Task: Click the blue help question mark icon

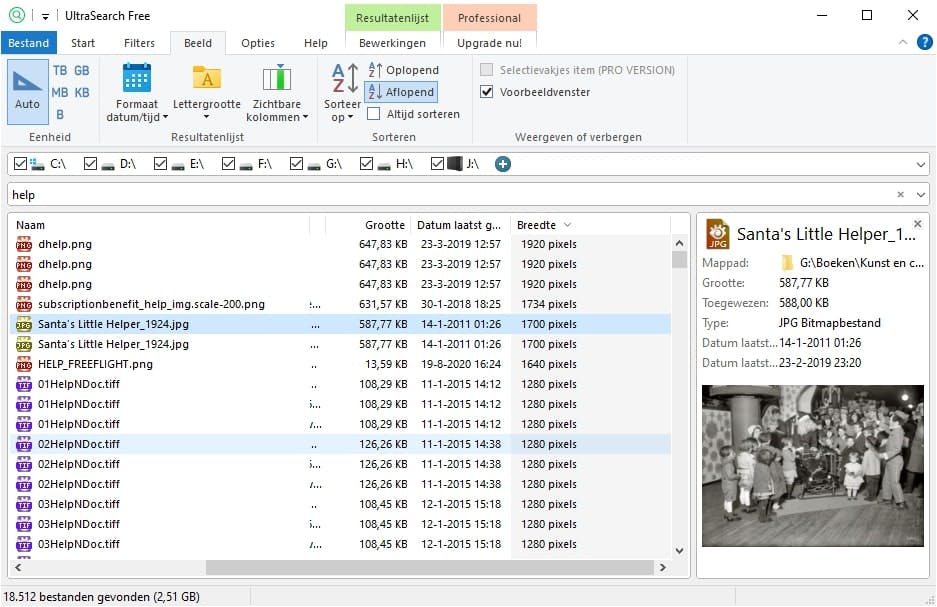Action: [x=924, y=42]
